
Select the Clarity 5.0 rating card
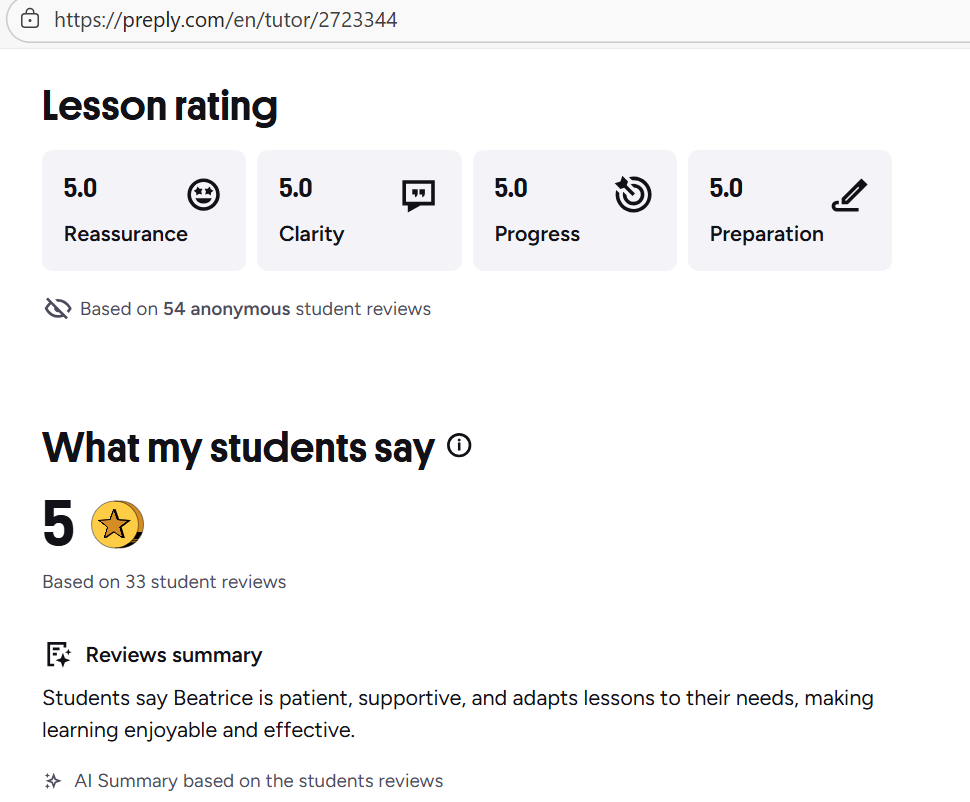[359, 210]
